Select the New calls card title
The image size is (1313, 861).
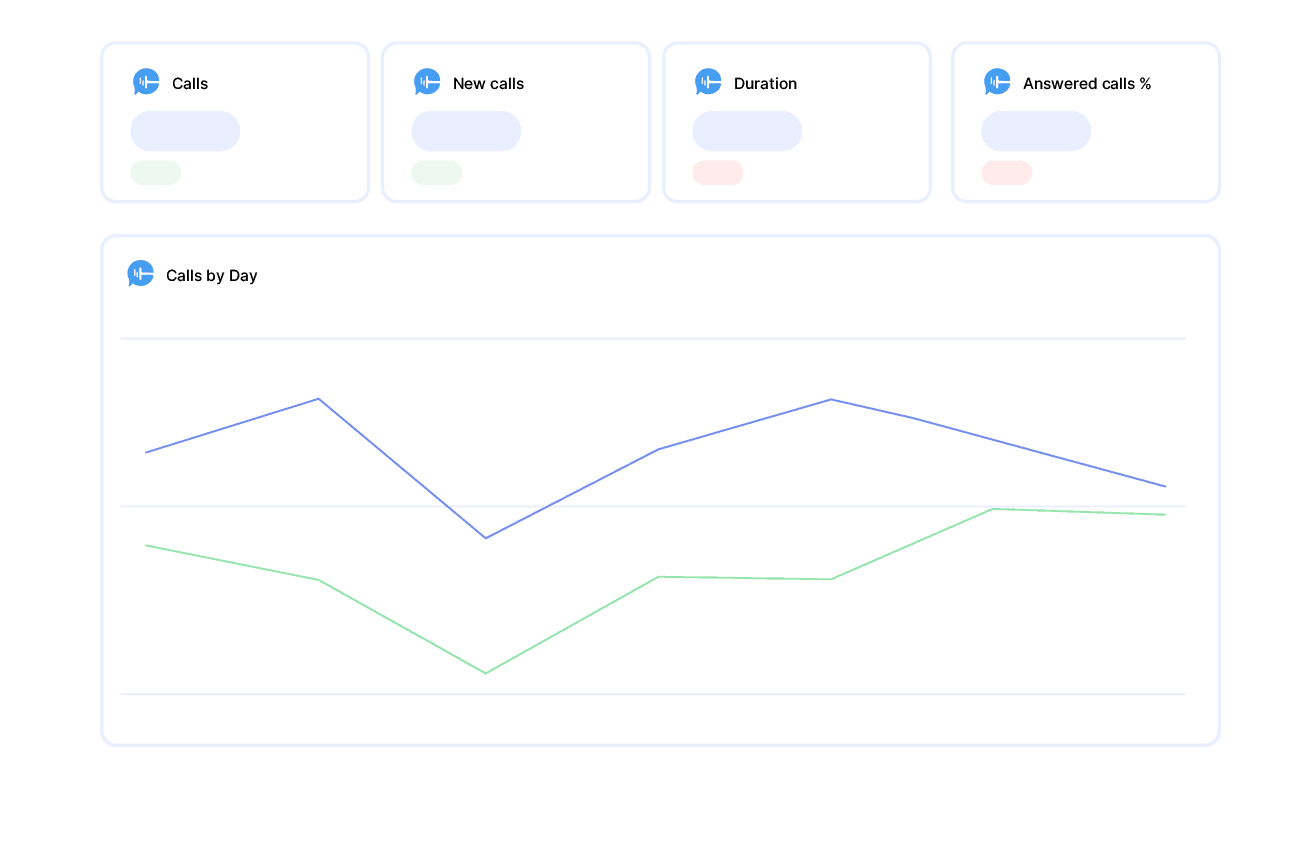point(488,84)
